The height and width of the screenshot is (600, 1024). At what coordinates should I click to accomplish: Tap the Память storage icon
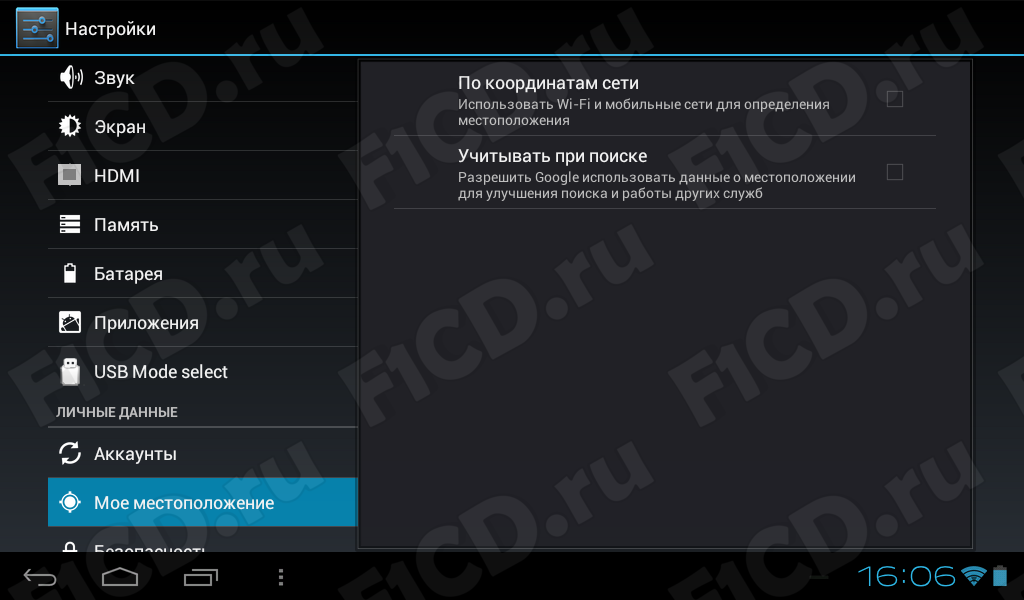point(70,224)
